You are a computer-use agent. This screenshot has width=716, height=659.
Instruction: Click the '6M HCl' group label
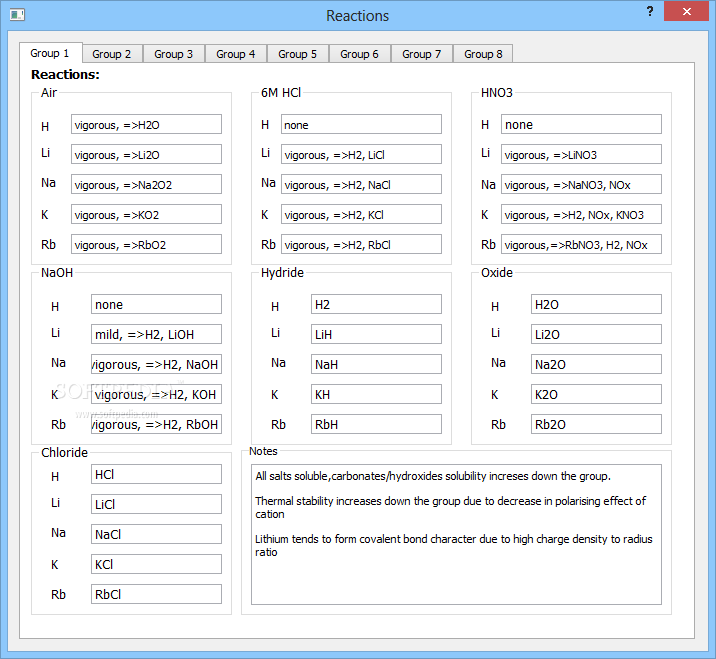(281, 93)
